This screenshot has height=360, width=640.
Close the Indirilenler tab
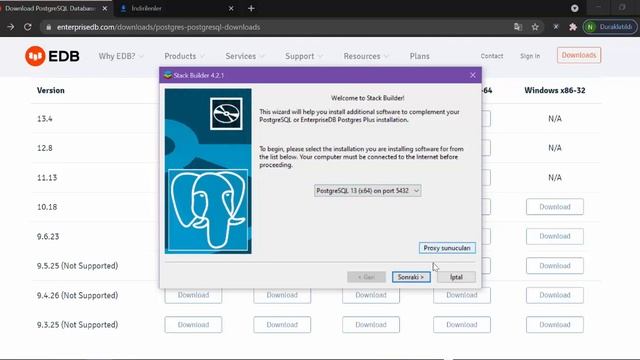(x=231, y=8)
